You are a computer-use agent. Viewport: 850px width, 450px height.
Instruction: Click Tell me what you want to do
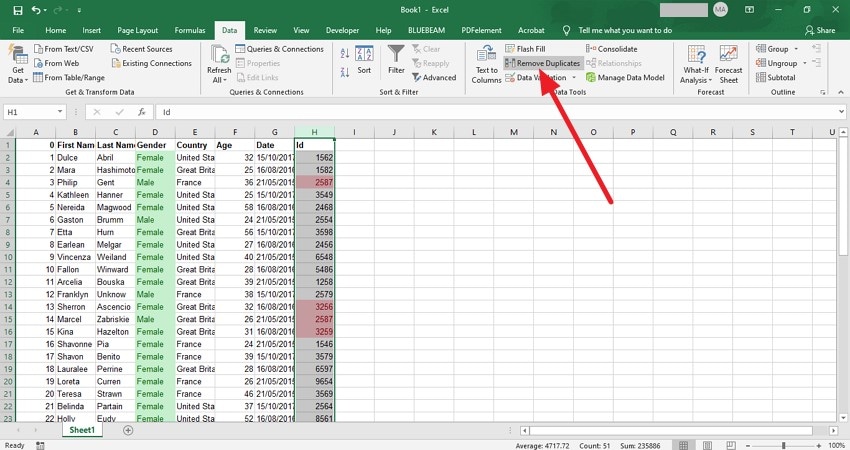click(x=625, y=30)
